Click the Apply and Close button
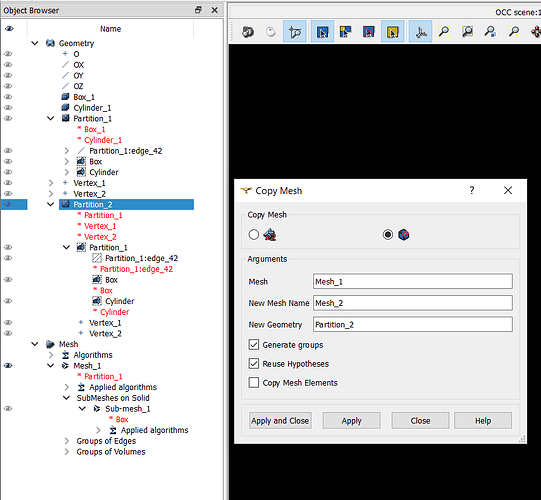Viewport: 541px width, 500px height. (x=280, y=421)
